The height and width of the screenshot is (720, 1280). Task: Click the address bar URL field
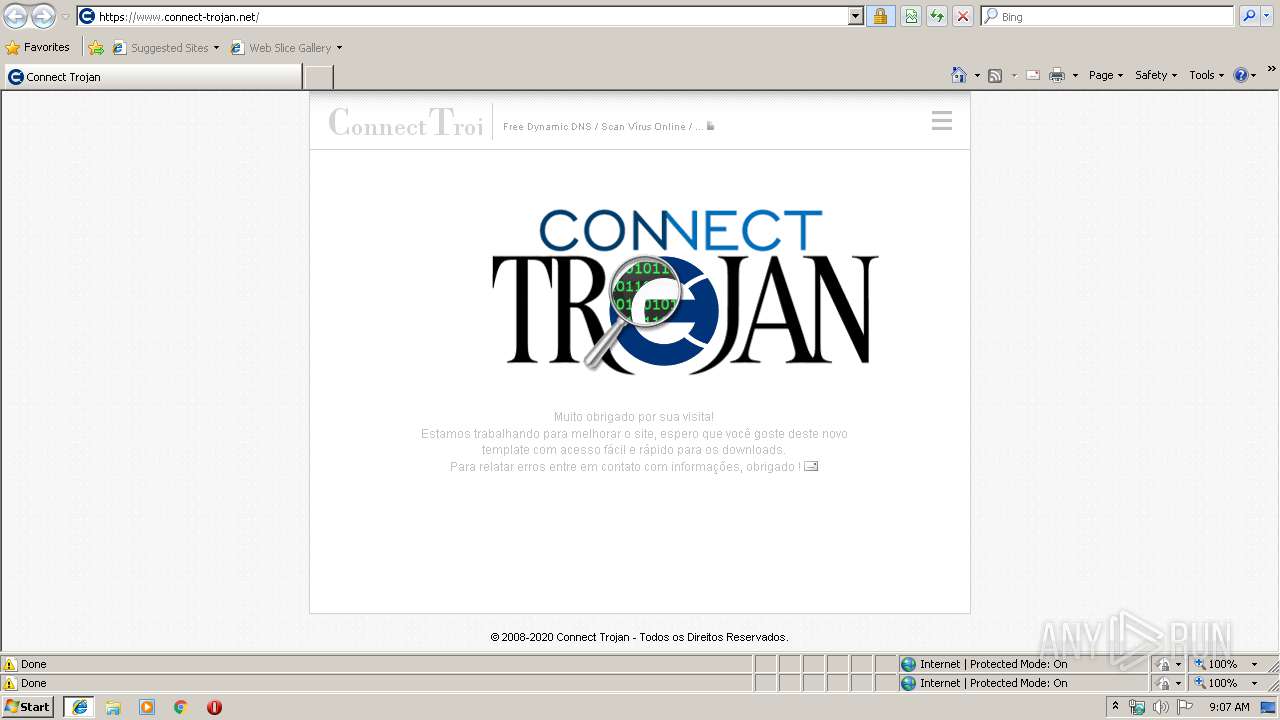click(470, 16)
